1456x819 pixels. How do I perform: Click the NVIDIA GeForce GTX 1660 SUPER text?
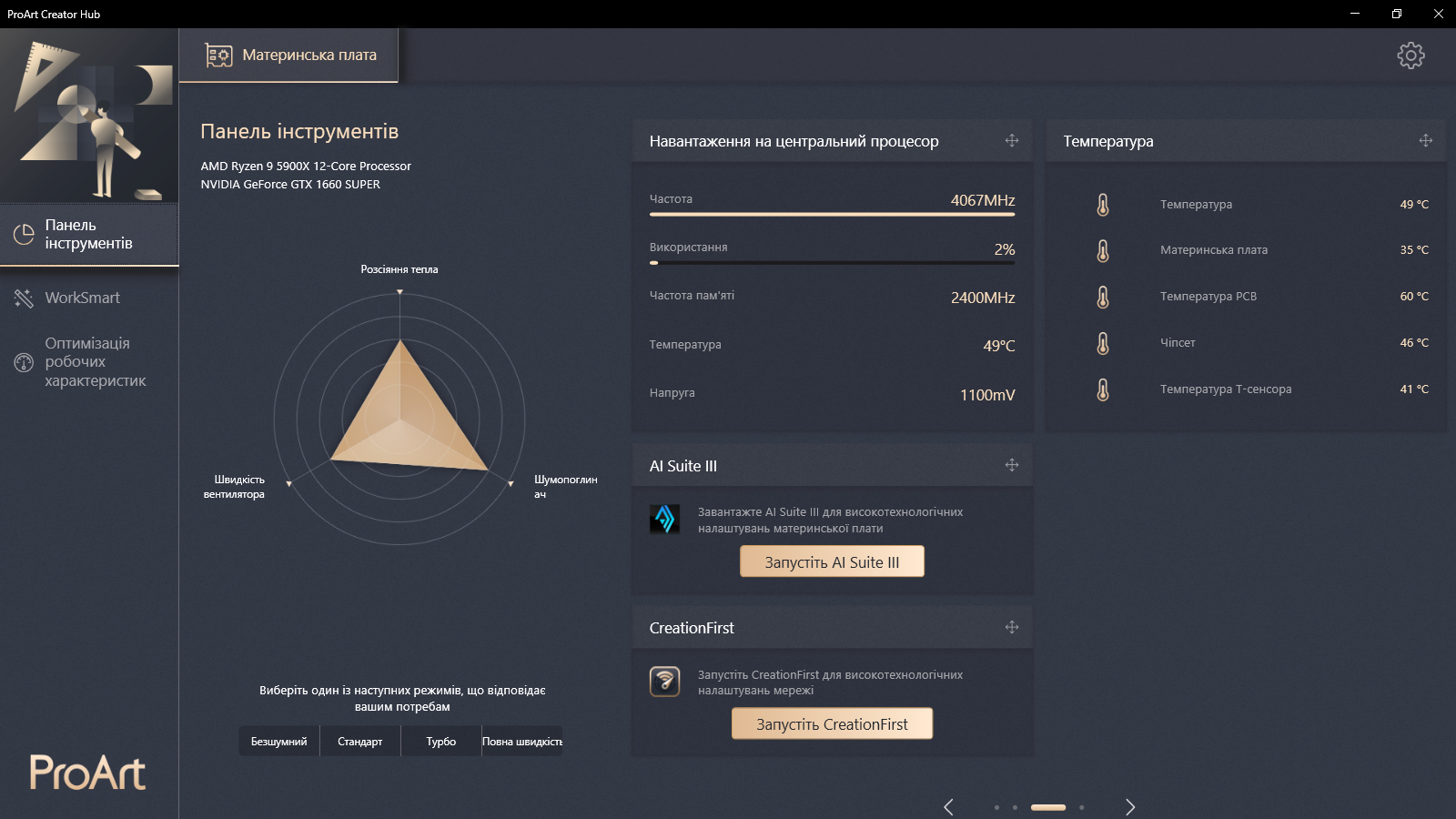[290, 184]
